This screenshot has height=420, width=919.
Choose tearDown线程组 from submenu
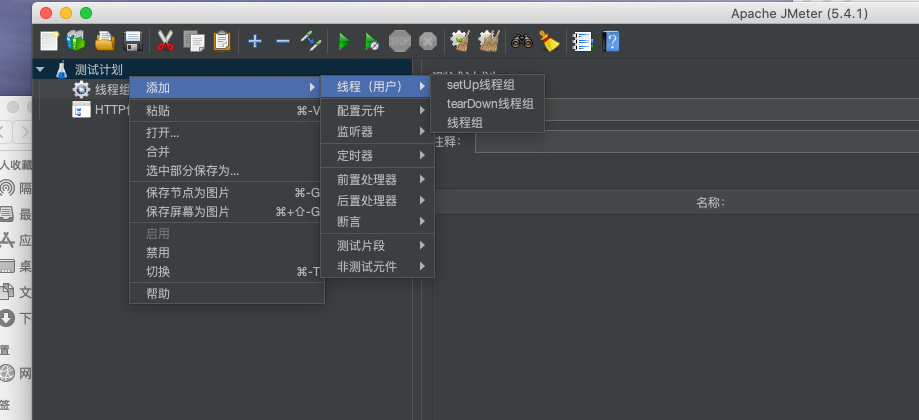pos(487,104)
